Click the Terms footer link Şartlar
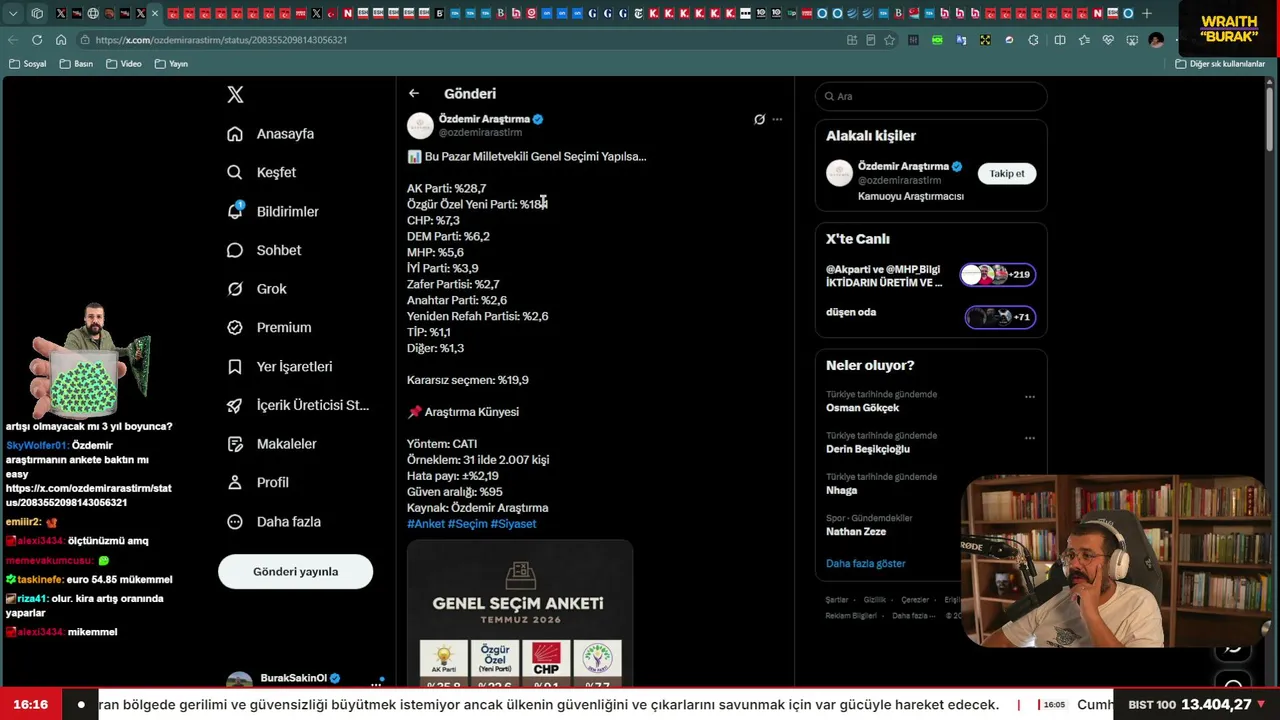Image resolution: width=1280 pixels, height=720 pixels. (837, 600)
